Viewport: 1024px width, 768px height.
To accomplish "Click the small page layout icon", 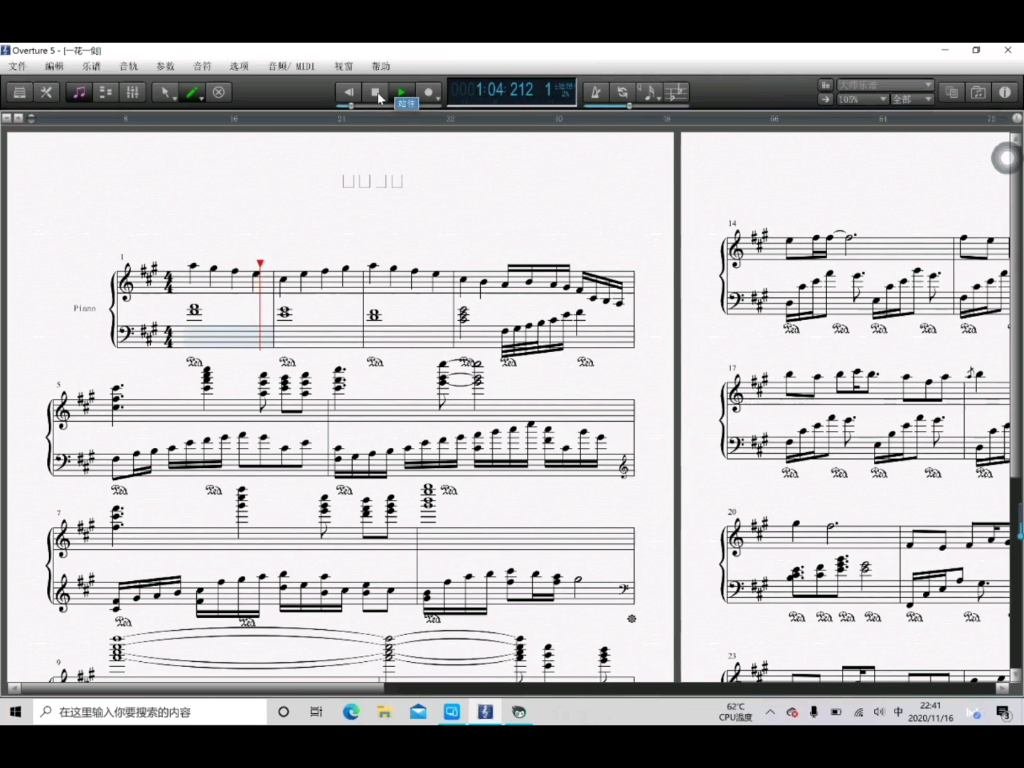I will [825, 85].
